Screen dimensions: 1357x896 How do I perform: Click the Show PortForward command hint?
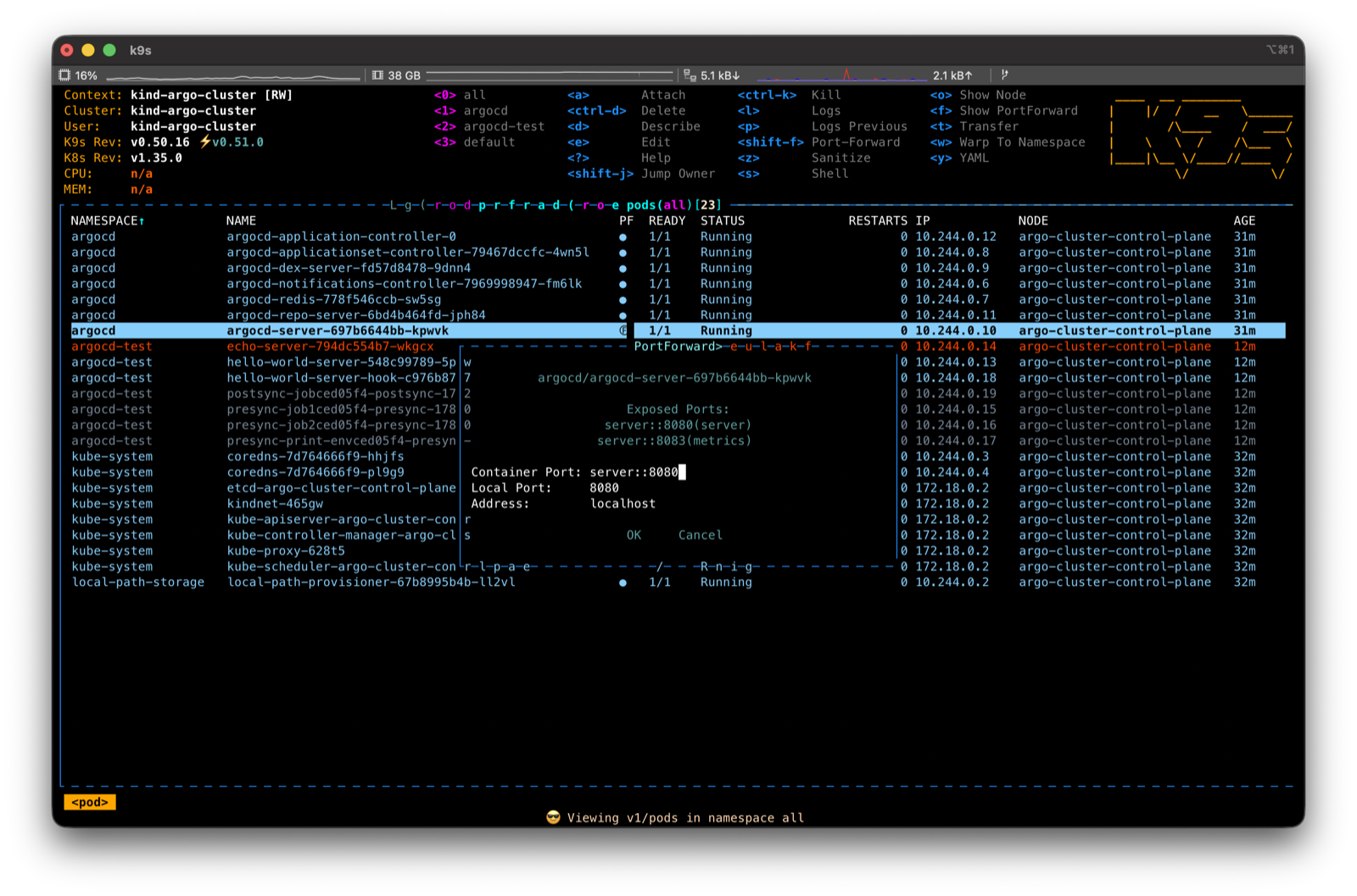tap(1019, 110)
